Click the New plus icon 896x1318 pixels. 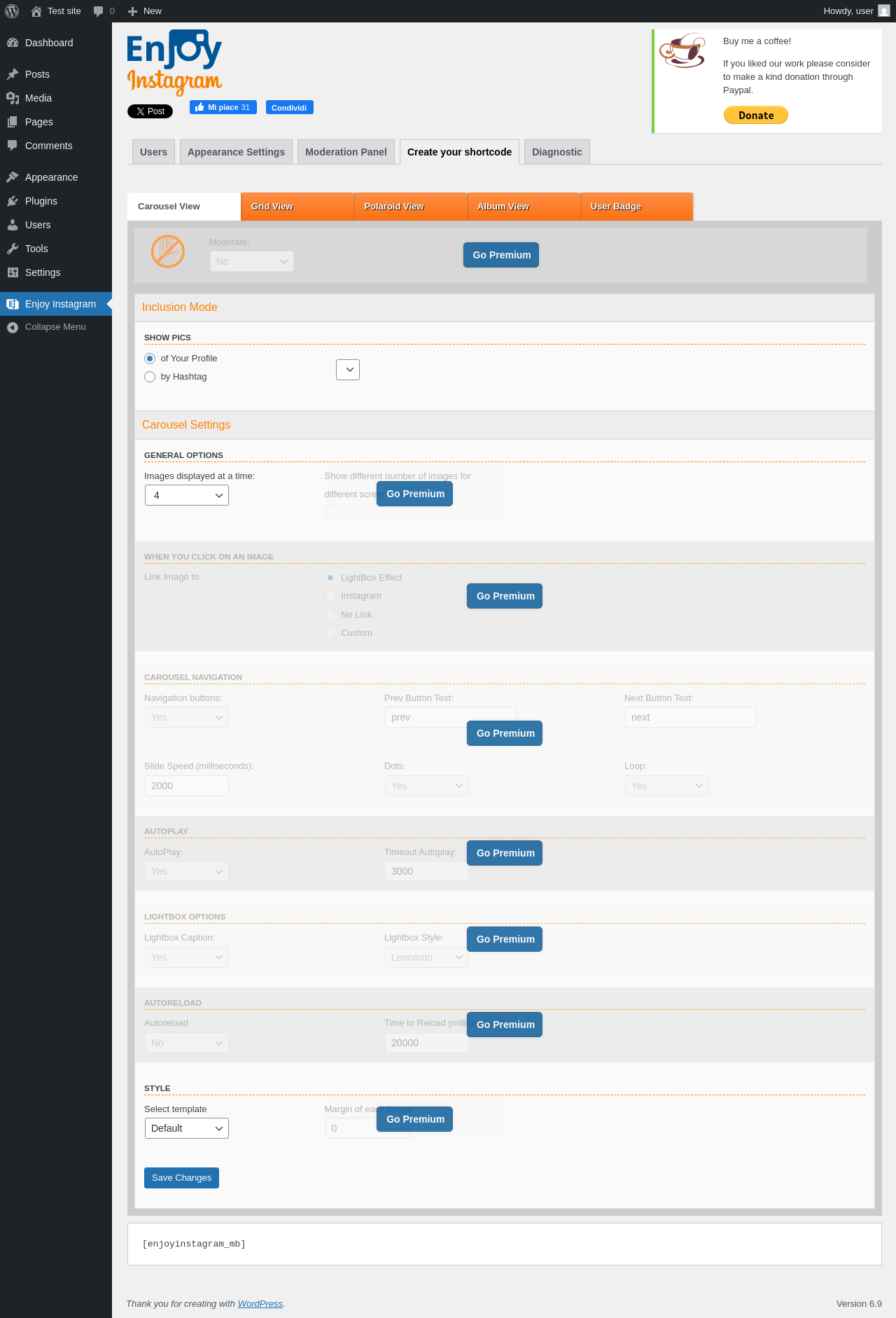click(132, 11)
